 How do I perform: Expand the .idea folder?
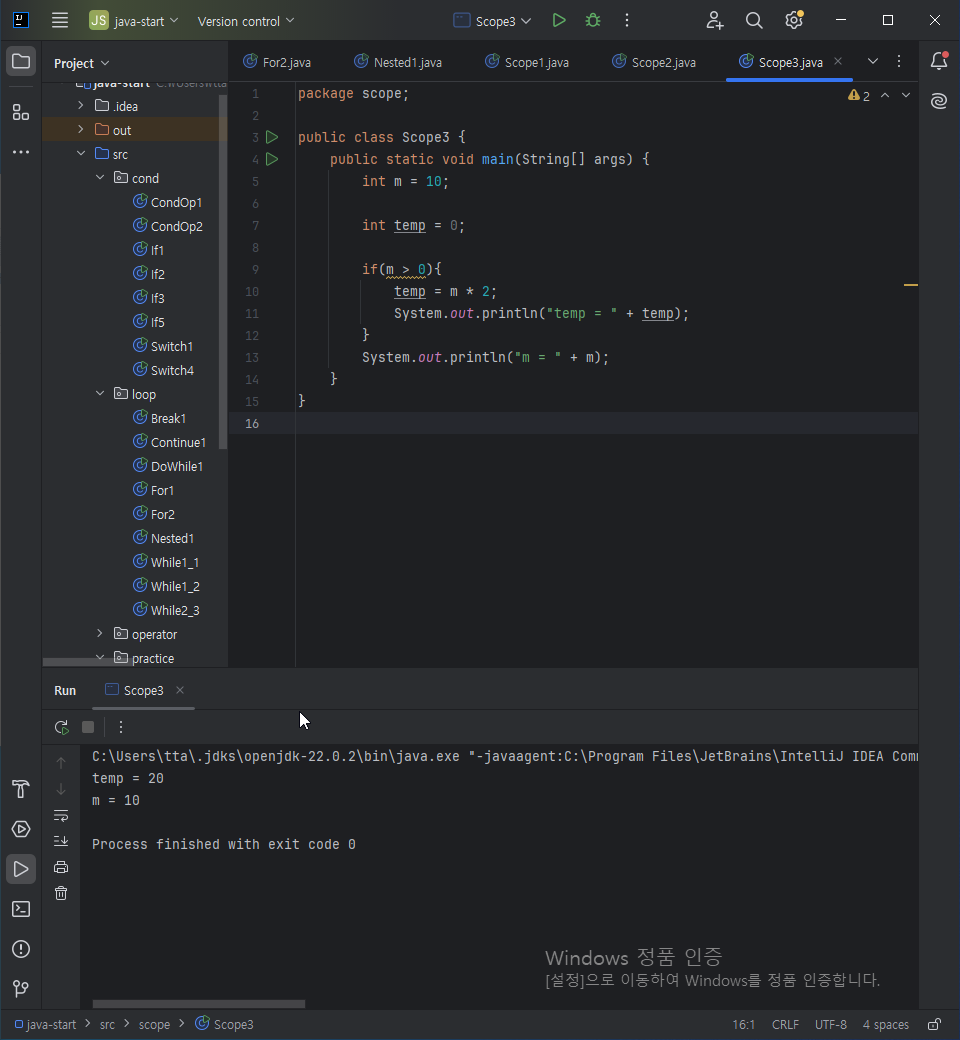(x=81, y=105)
